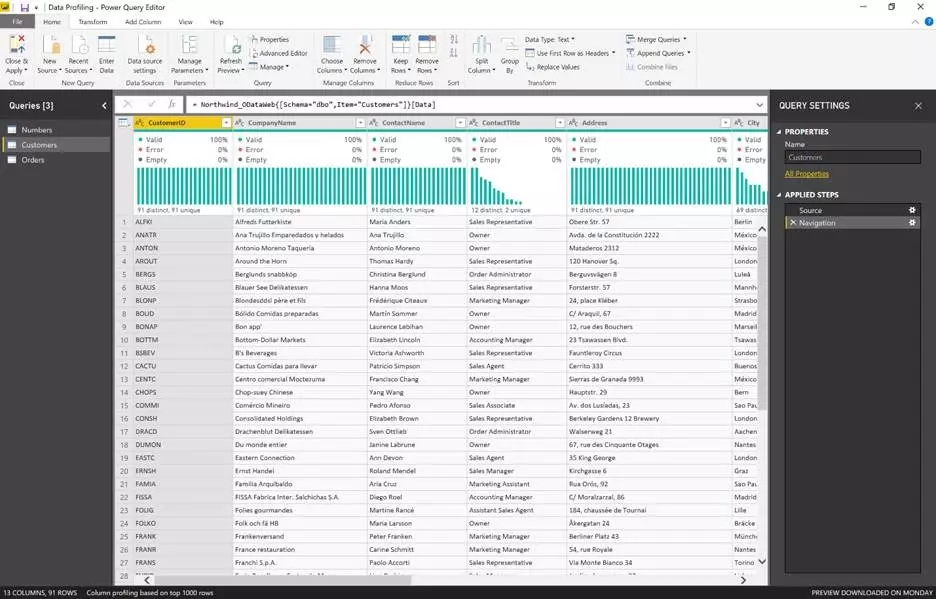Open Data source settings icon
The height and width of the screenshot is (599, 936).
[145, 45]
